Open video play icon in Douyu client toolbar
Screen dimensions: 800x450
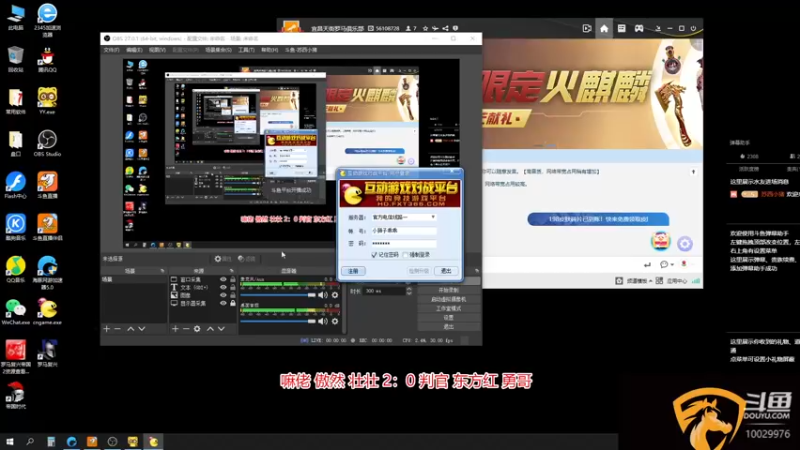coord(587,29)
